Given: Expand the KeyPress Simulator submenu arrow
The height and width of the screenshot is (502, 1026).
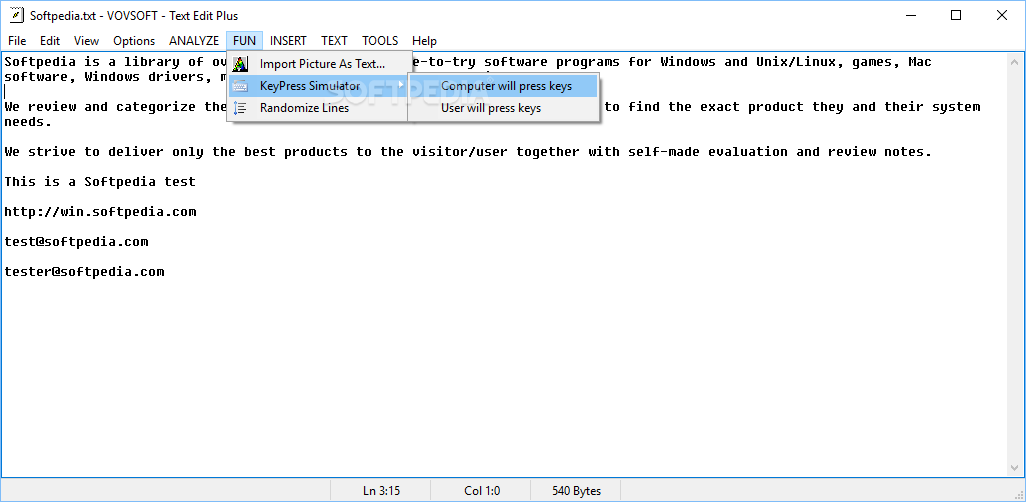Looking at the screenshot, I should coord(401,86).
